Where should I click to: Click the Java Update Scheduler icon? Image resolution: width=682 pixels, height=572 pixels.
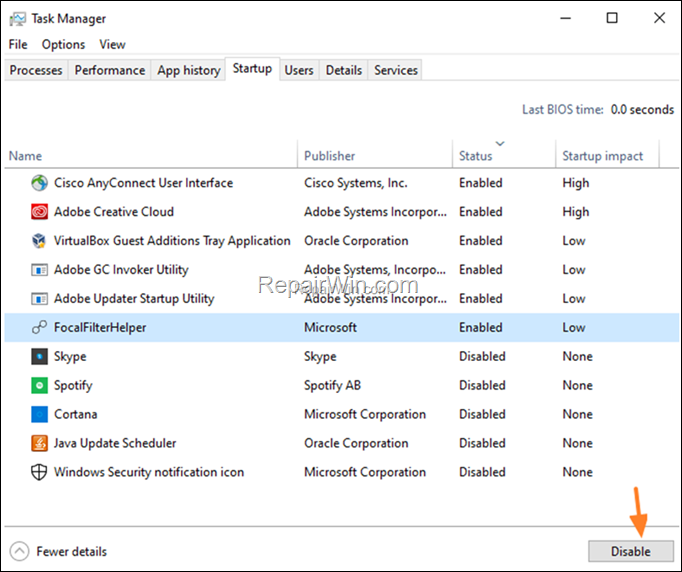point(39,443)
